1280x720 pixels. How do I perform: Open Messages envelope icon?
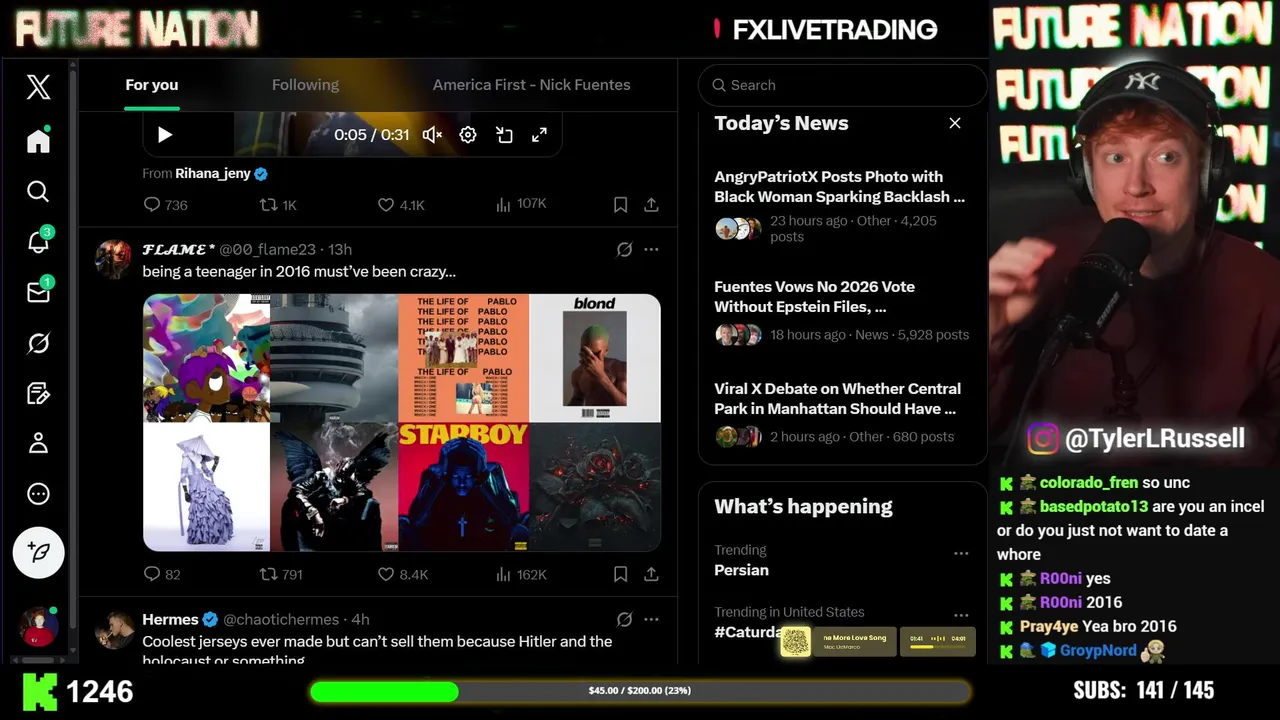(38, 292)
